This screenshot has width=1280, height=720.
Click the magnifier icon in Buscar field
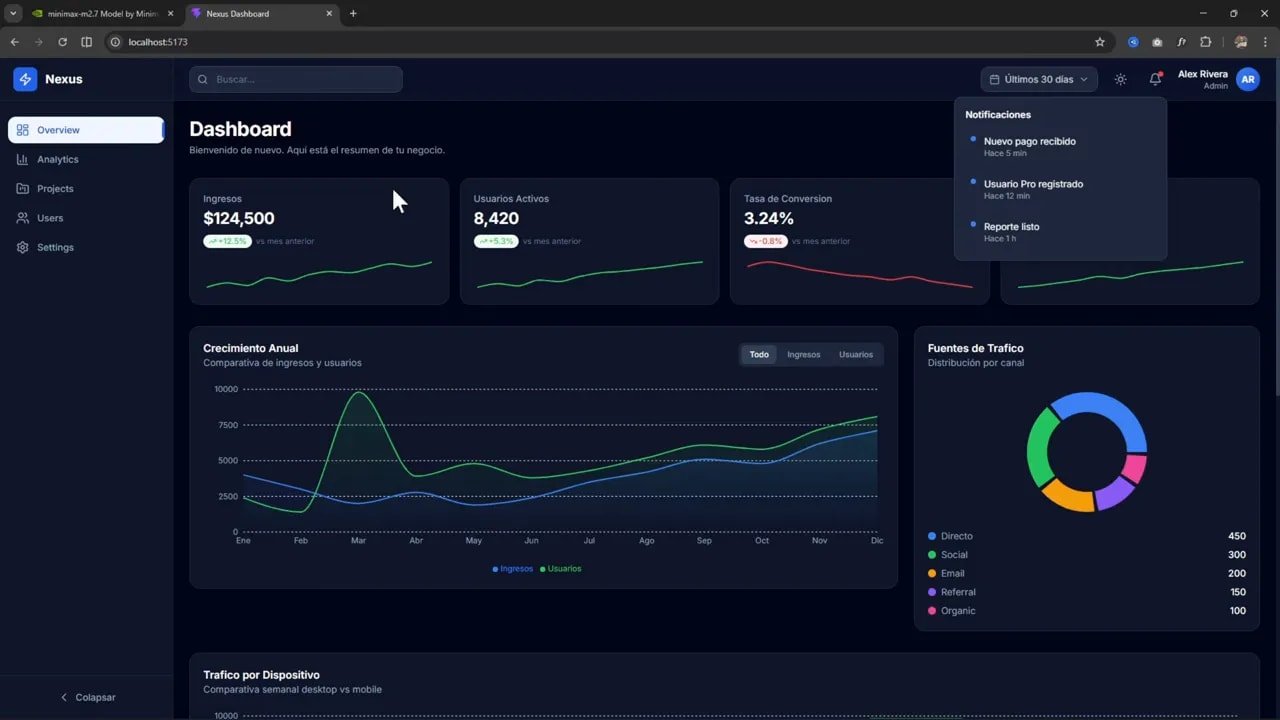tap(204, 79)
